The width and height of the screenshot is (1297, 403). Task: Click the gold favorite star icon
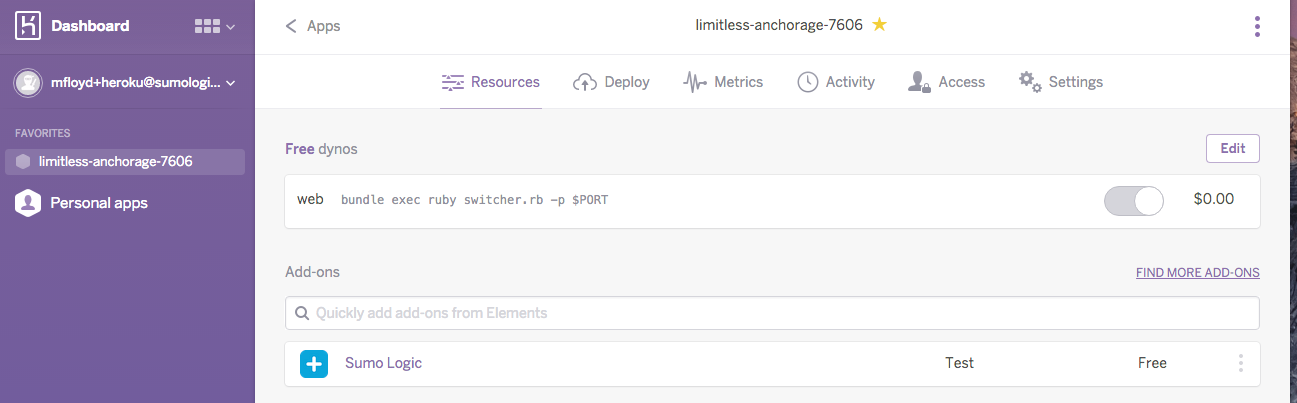click(x=879, y=25)
